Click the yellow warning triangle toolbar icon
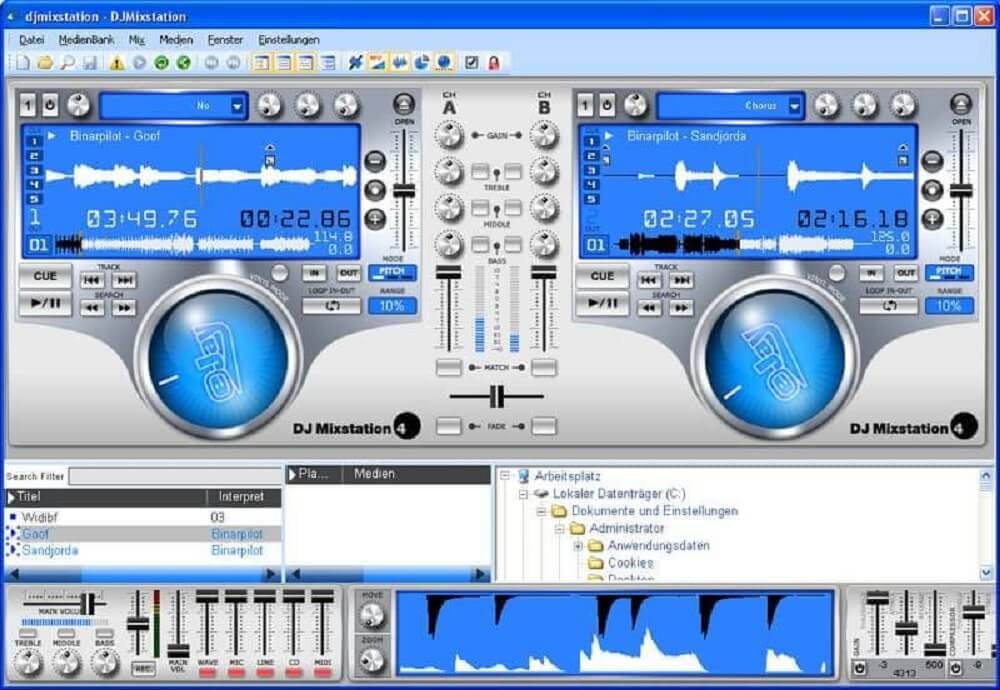 coord(117,63)
